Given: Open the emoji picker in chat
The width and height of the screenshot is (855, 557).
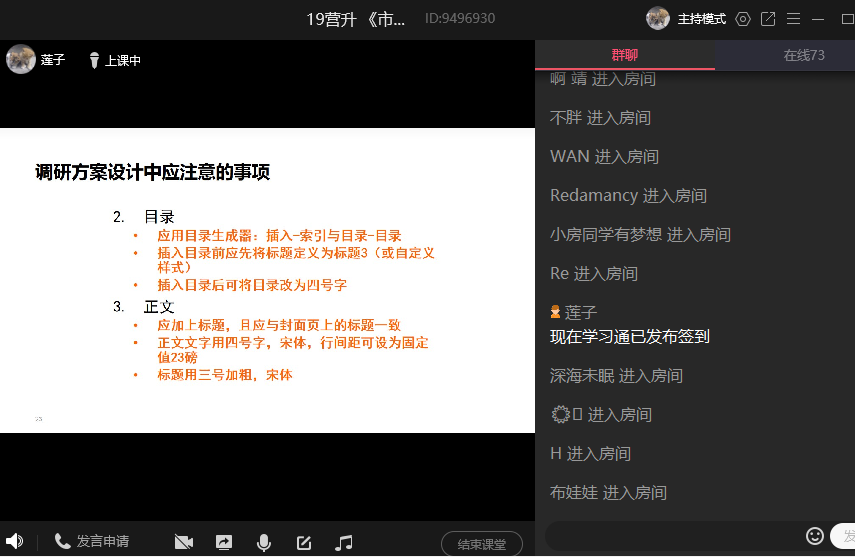Looking at the screenshot, I should click(x=815, y=536).
